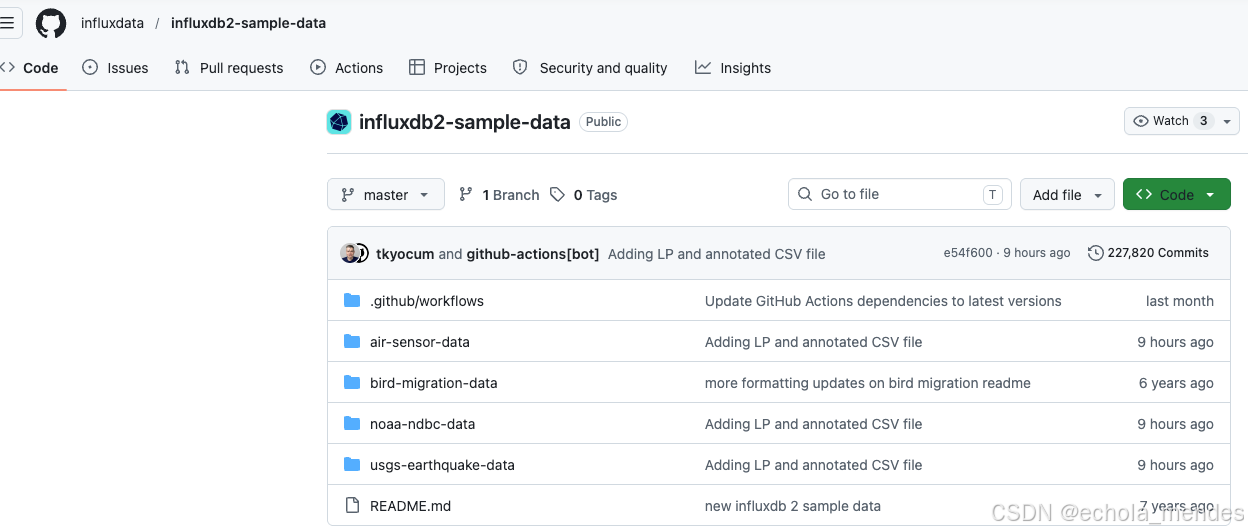
Task: Focus the Go to file search field
Action: coord(900,194)
